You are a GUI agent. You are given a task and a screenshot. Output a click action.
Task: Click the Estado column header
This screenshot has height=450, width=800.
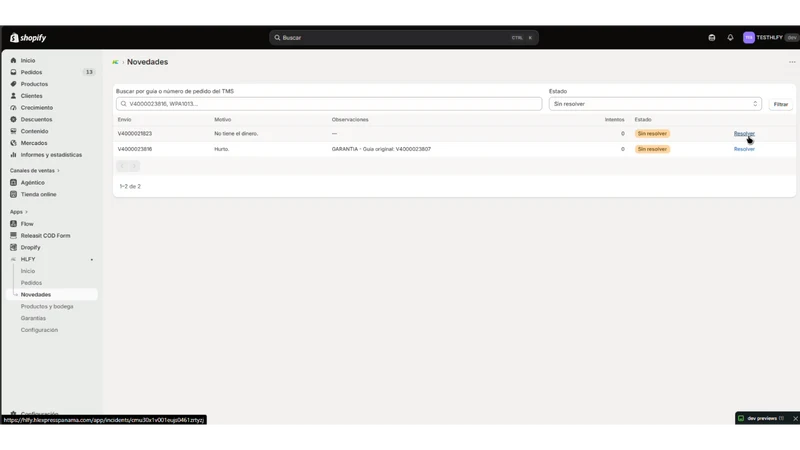643,119
